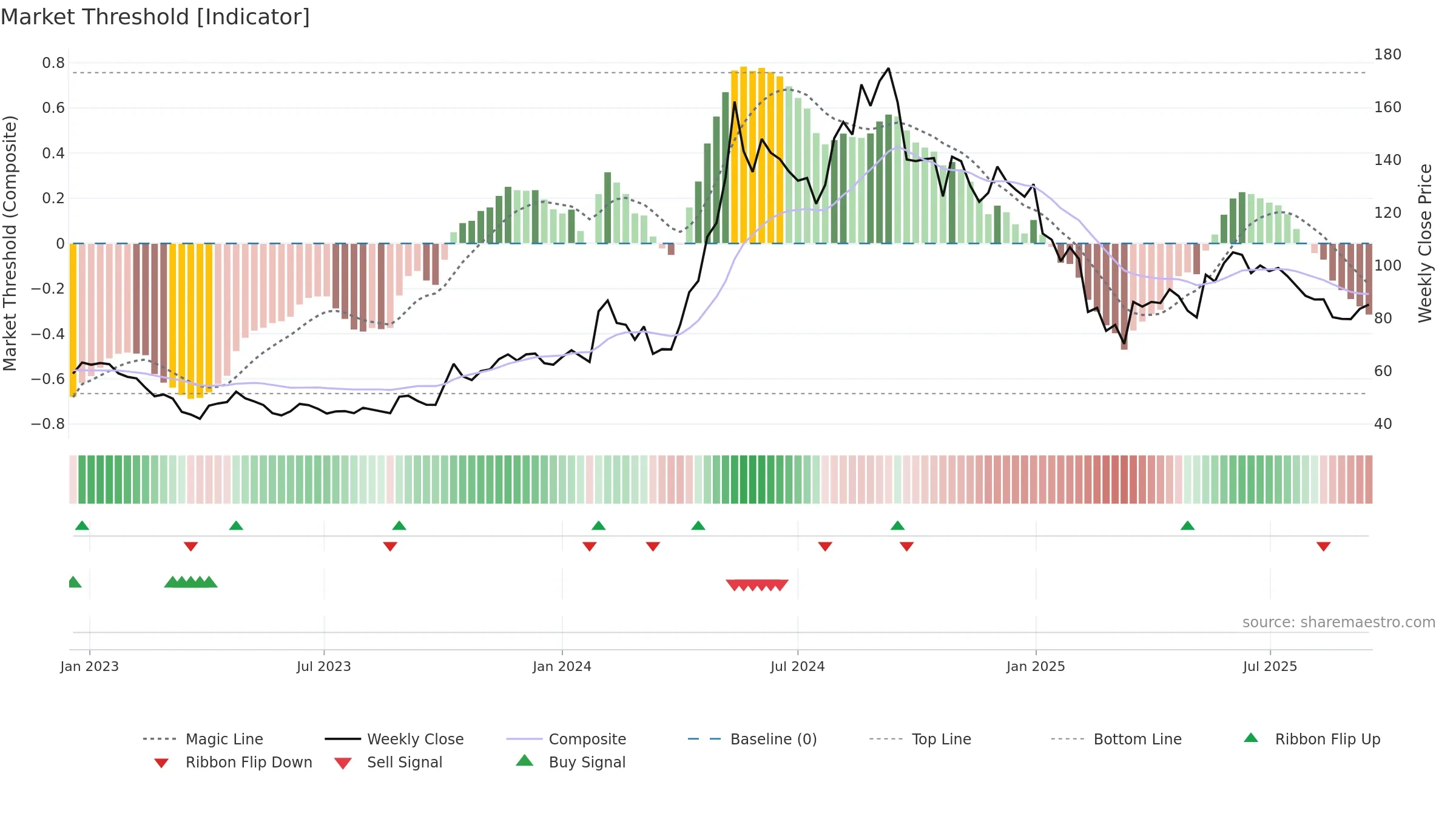Image resolution: width=1456 pixels, height=819 pixels.
Task: Toggle the Baseline (0) legend entry
Action: (x=752, y=739)
